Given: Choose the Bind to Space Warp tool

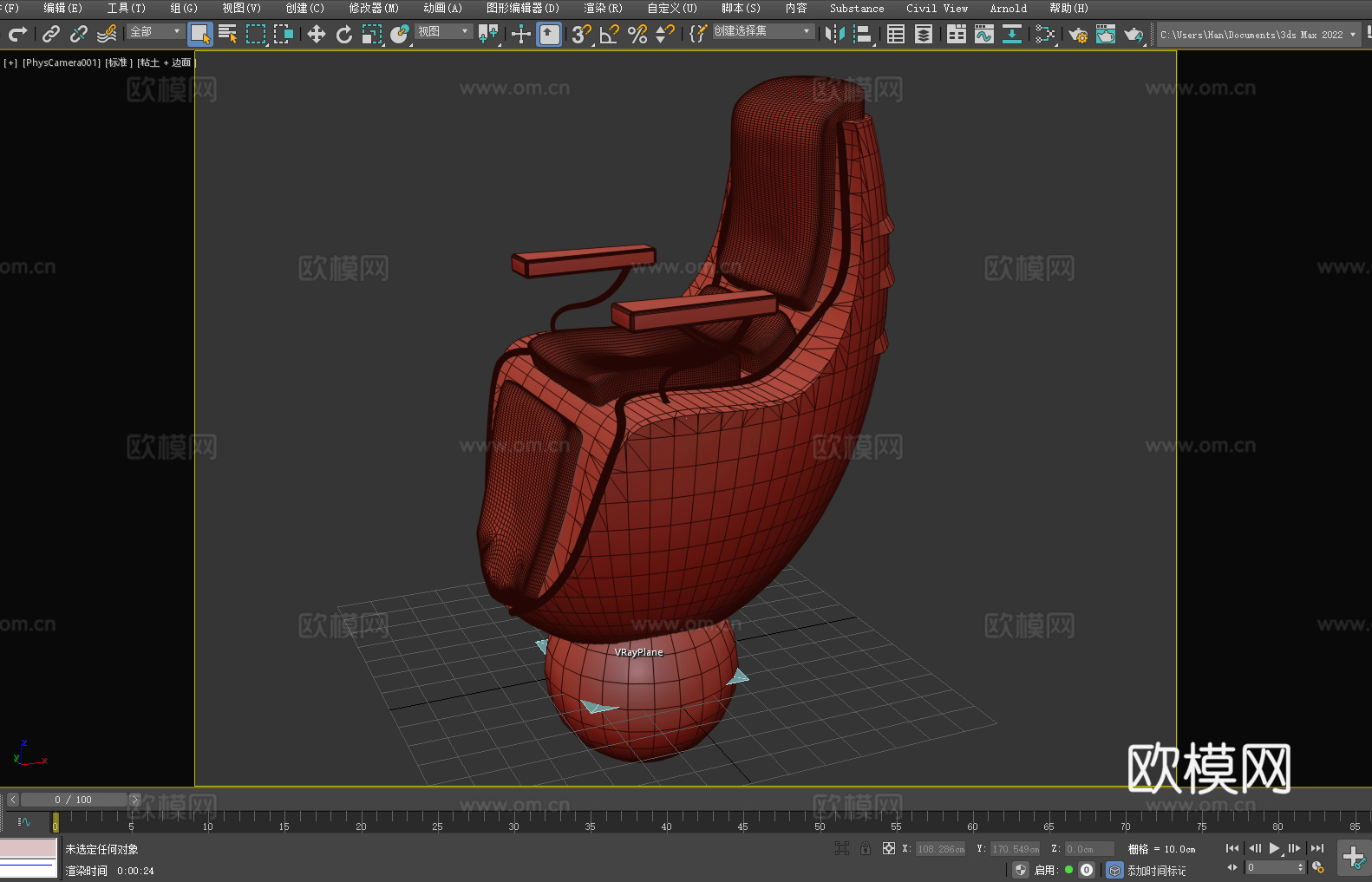Looking at the screenshot, I should tap(107, 34).
